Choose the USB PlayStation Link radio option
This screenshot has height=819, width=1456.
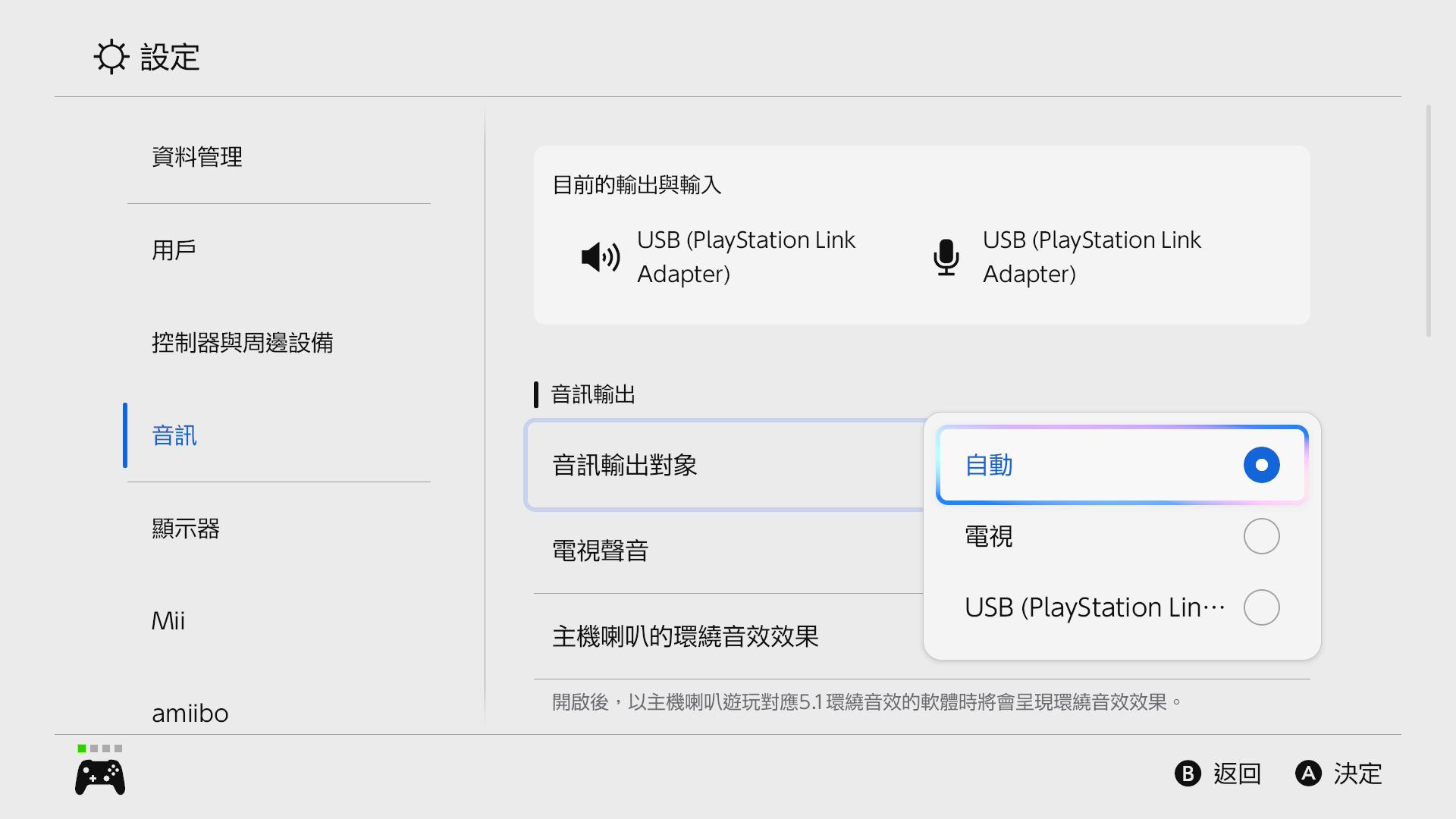coord(1261,607)
